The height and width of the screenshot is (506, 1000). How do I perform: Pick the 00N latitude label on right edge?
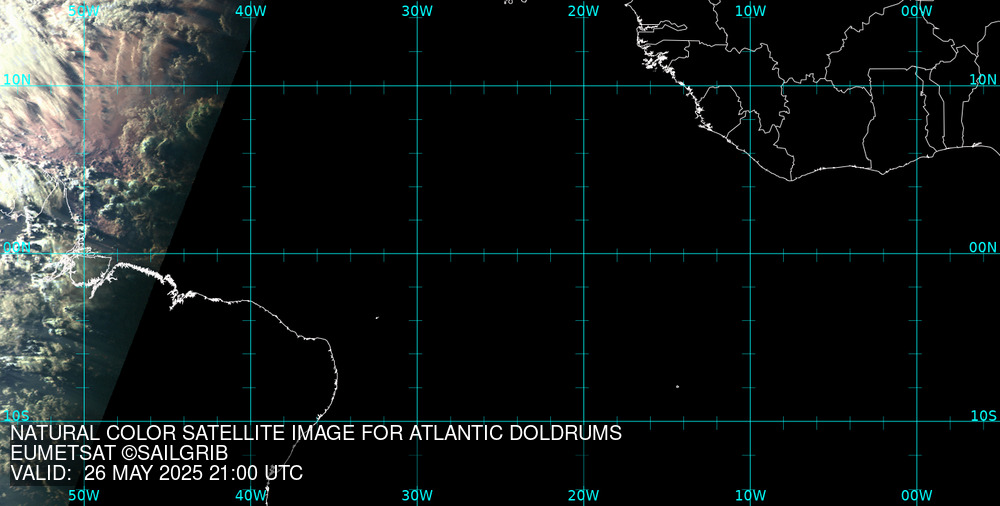(983, 248)
